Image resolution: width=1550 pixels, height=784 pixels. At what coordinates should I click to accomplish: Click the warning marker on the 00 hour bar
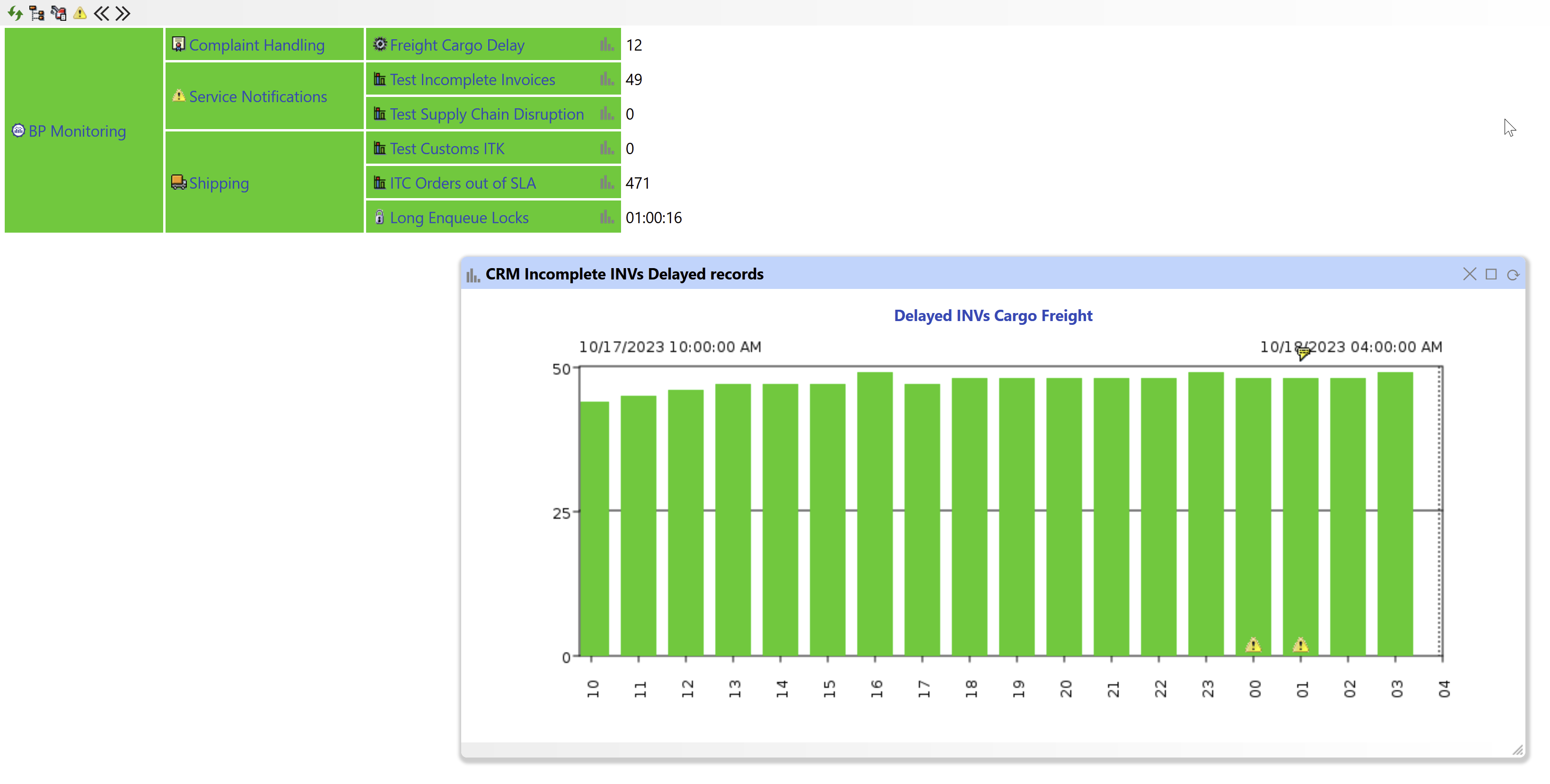coord(1254,645)
